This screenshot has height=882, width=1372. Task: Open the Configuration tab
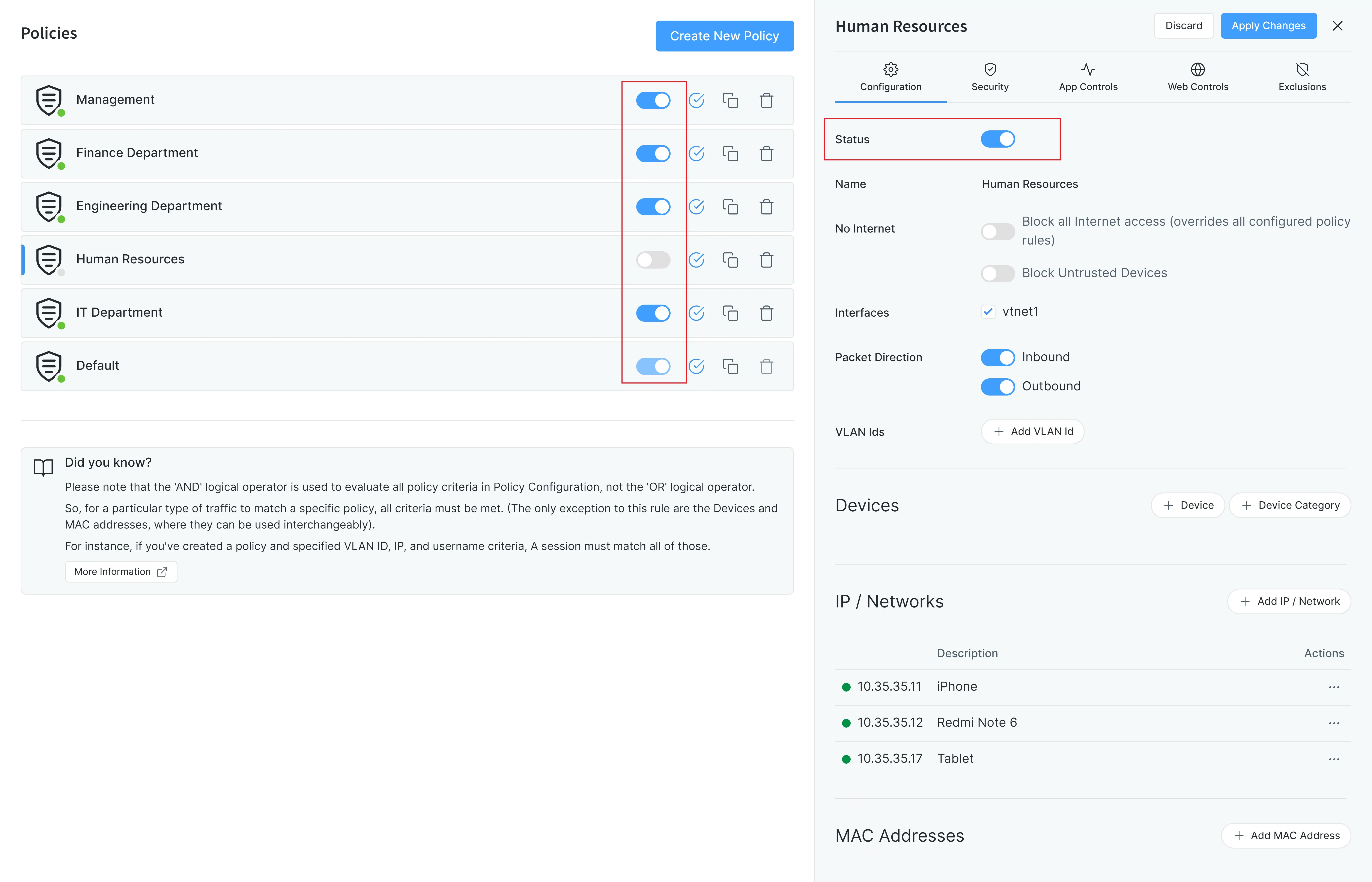pos(891,77)
